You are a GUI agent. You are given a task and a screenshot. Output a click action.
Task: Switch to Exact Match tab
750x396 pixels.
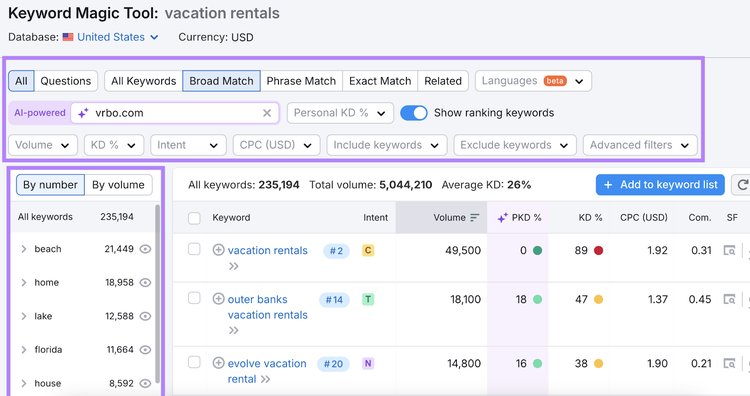[380, 81]
